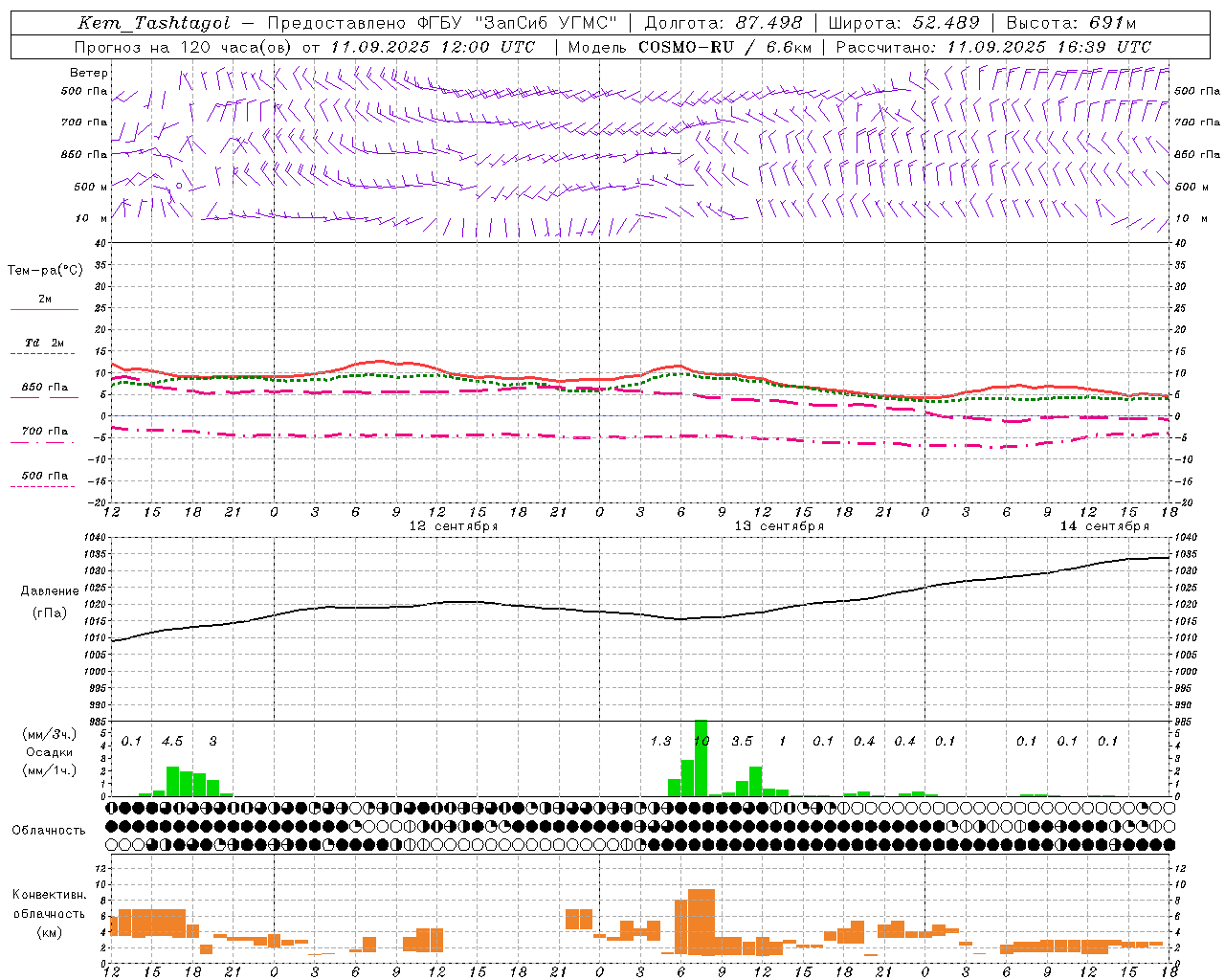Click the Рассчитано: 11.09.2025 16:39 UTC timestamp
Viewport: 1225px width, 980px height.
coord(993,47)
